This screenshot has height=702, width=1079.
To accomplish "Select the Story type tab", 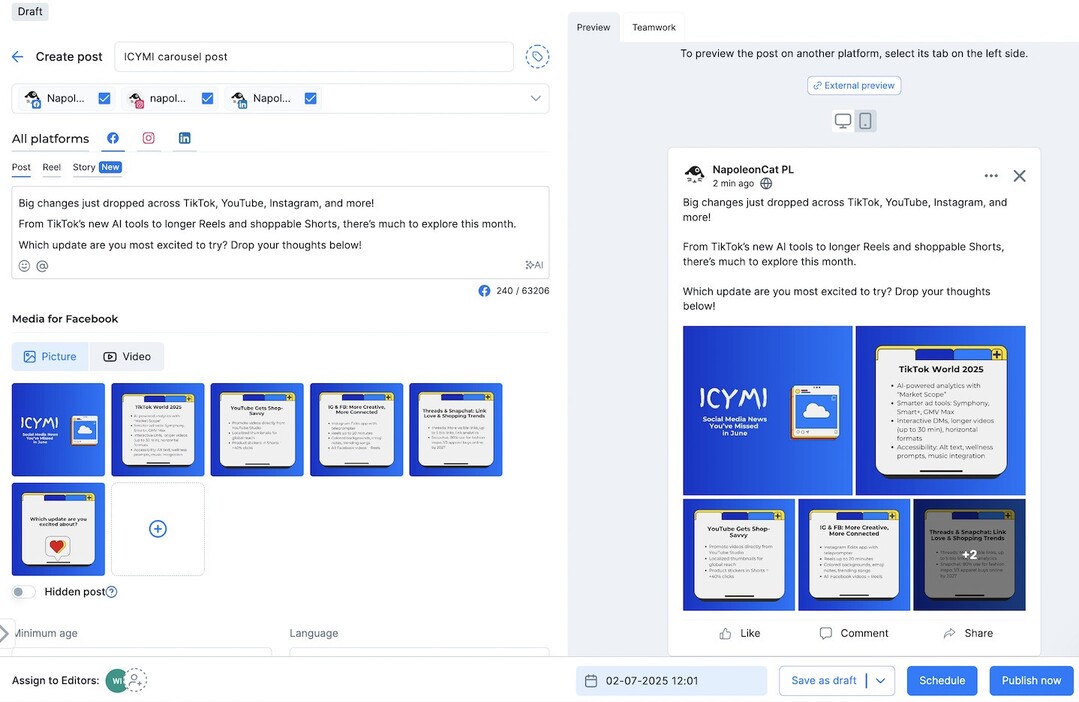I will pyautogui.click(x=97, y=167).
